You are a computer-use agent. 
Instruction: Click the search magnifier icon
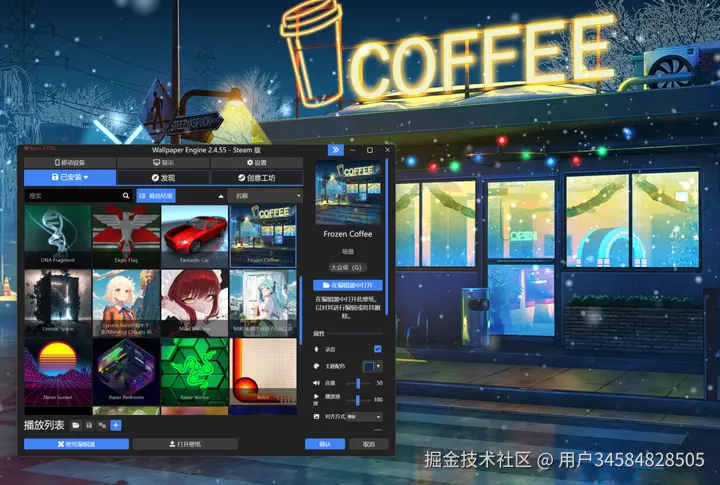point(126,196)
